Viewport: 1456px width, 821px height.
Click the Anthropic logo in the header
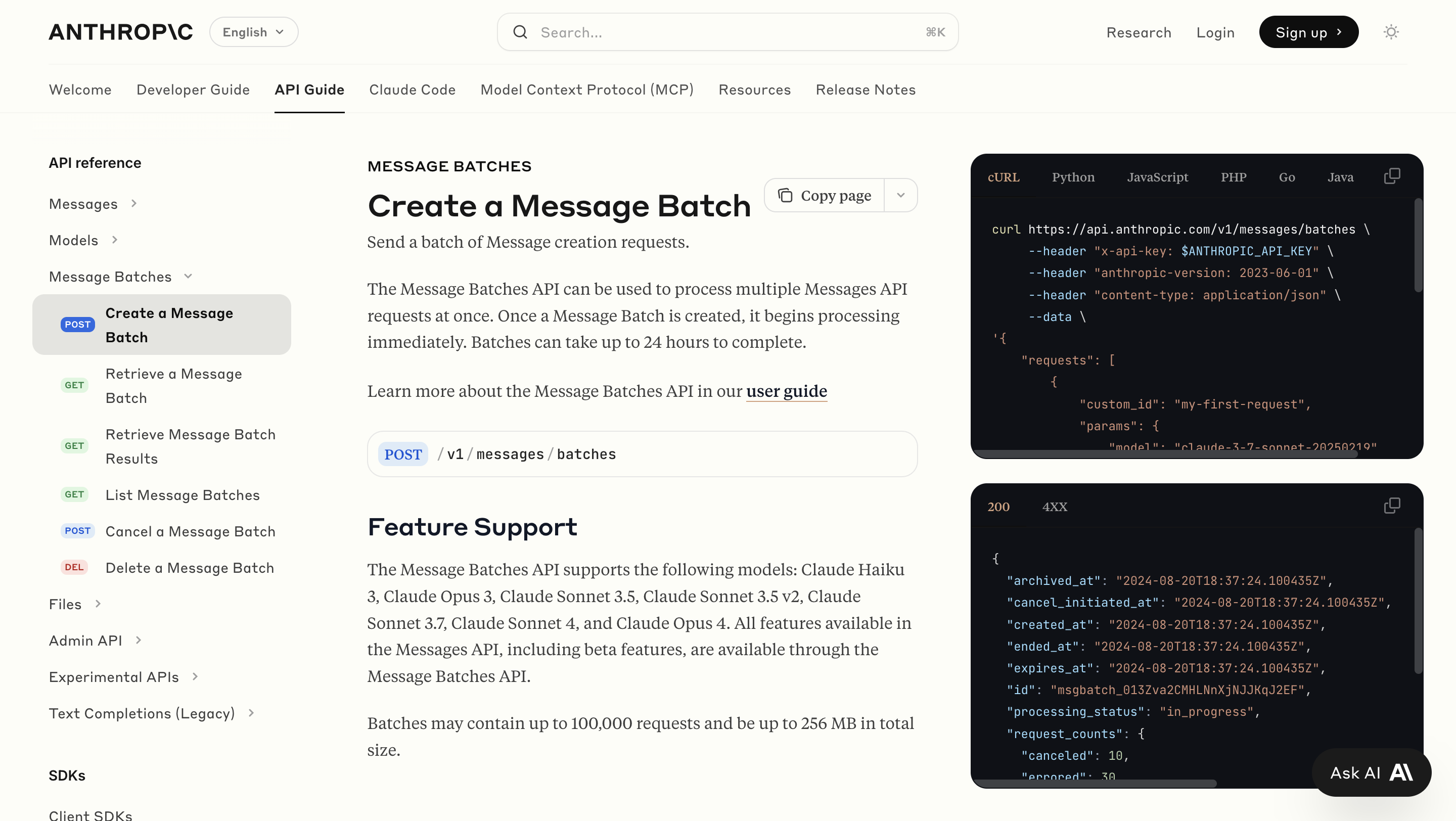[x=121, y=32]
